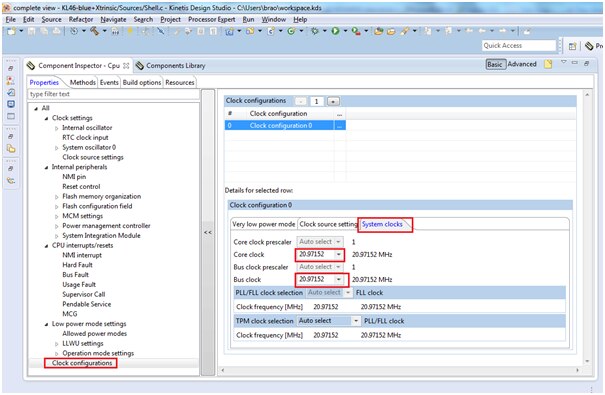Click the Processor Expert perspective icon
605x395 pixels.
pos(589,46)
